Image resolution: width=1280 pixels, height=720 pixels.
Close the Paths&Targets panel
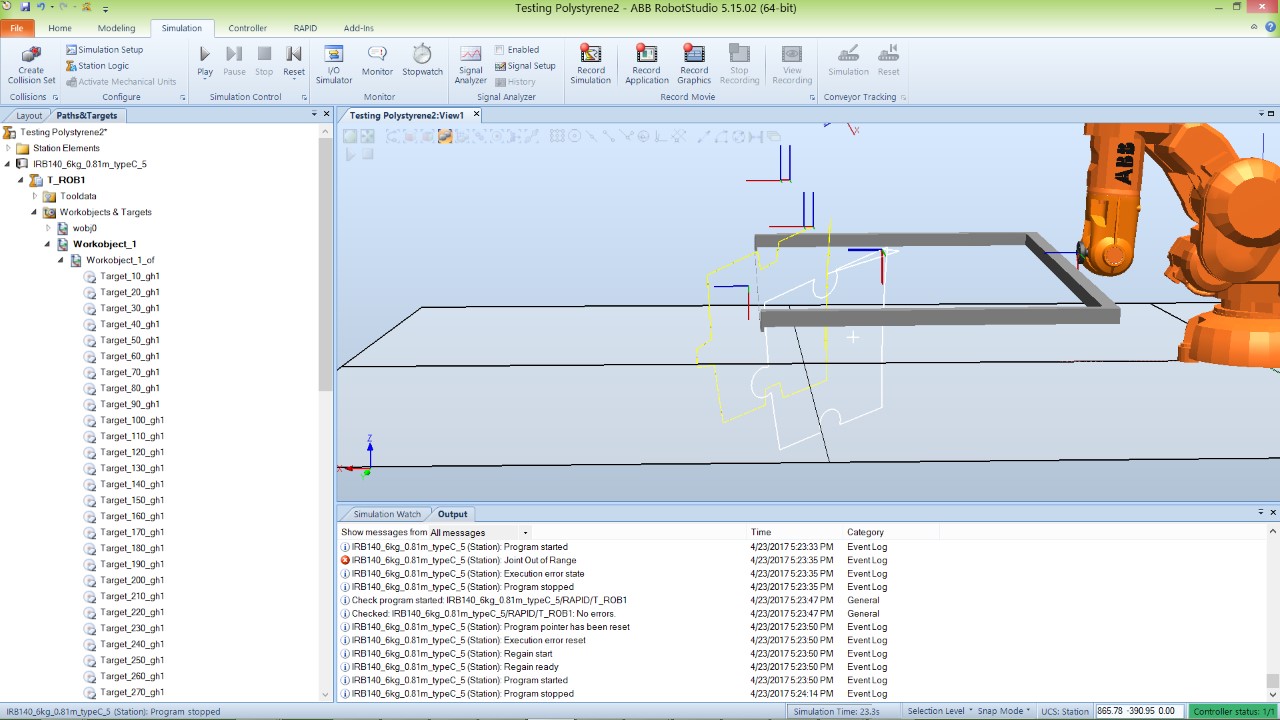click(x=326, y=114)
